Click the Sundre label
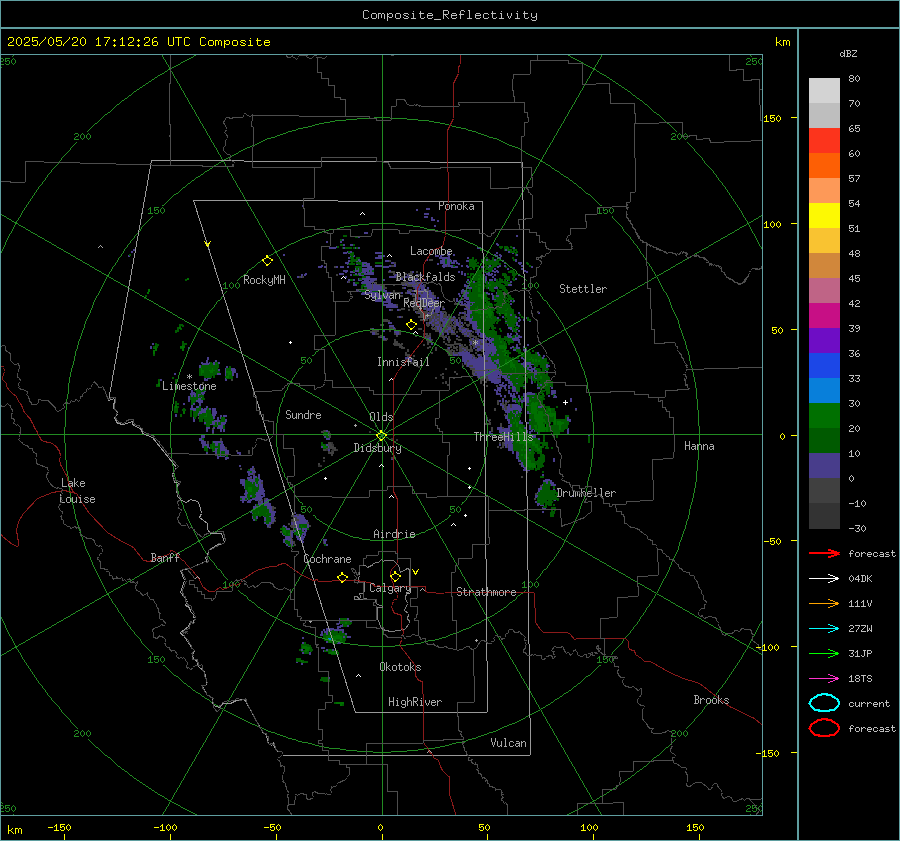Viewport: 900px width, 841px height. point(303,415)
